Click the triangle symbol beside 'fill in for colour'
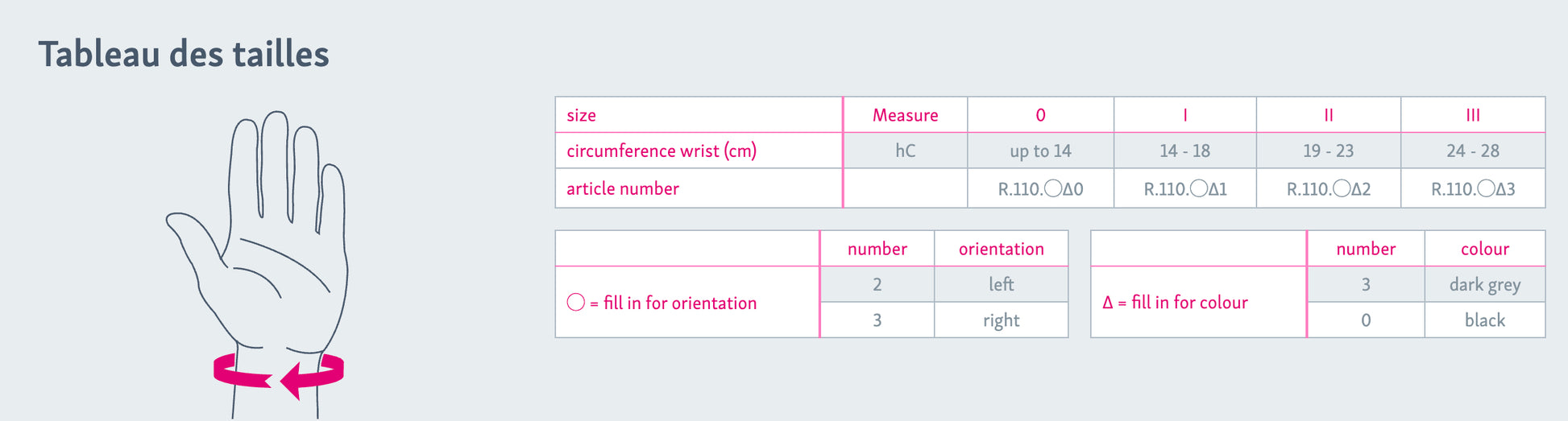The width and height of the screenshot is (1568, 421). (1107, 303)
